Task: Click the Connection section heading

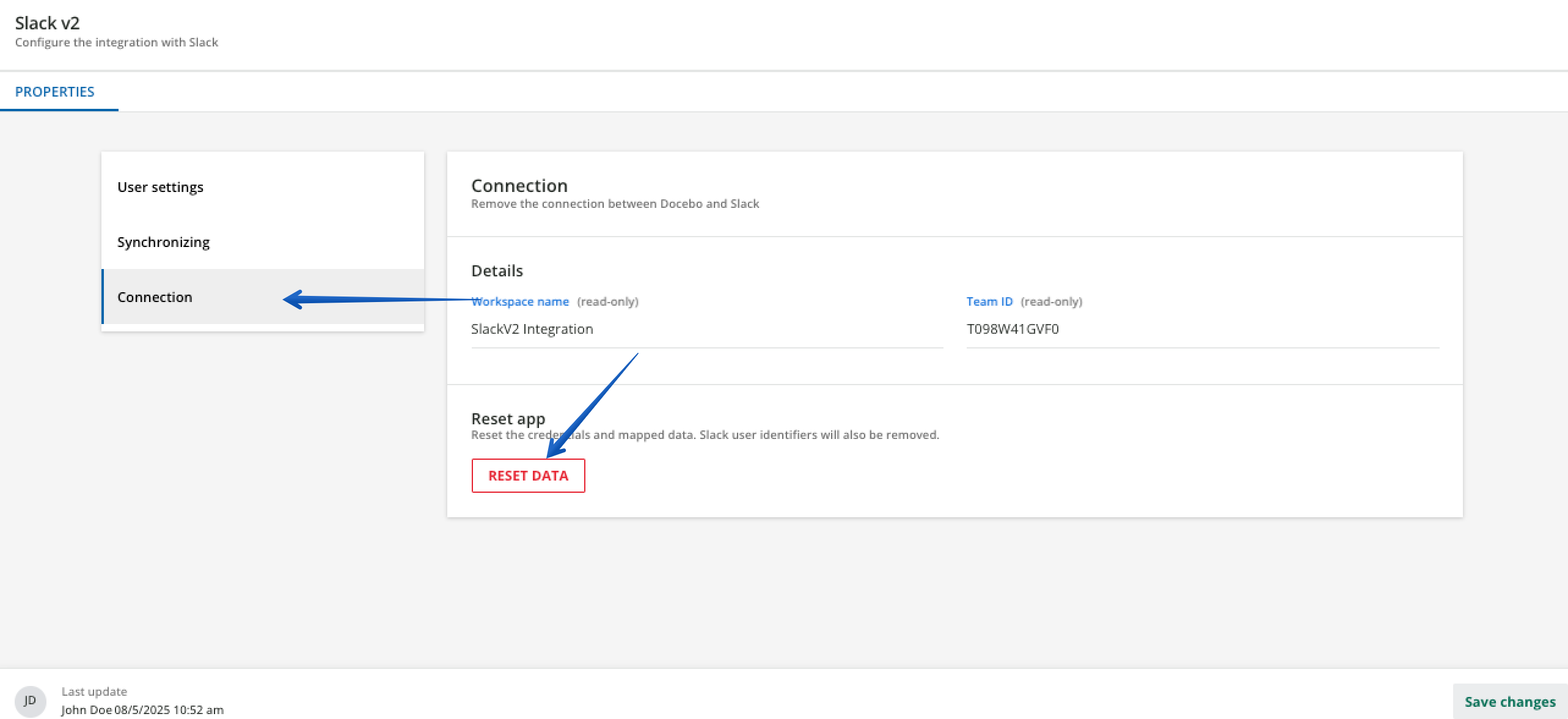Action: 519,185
